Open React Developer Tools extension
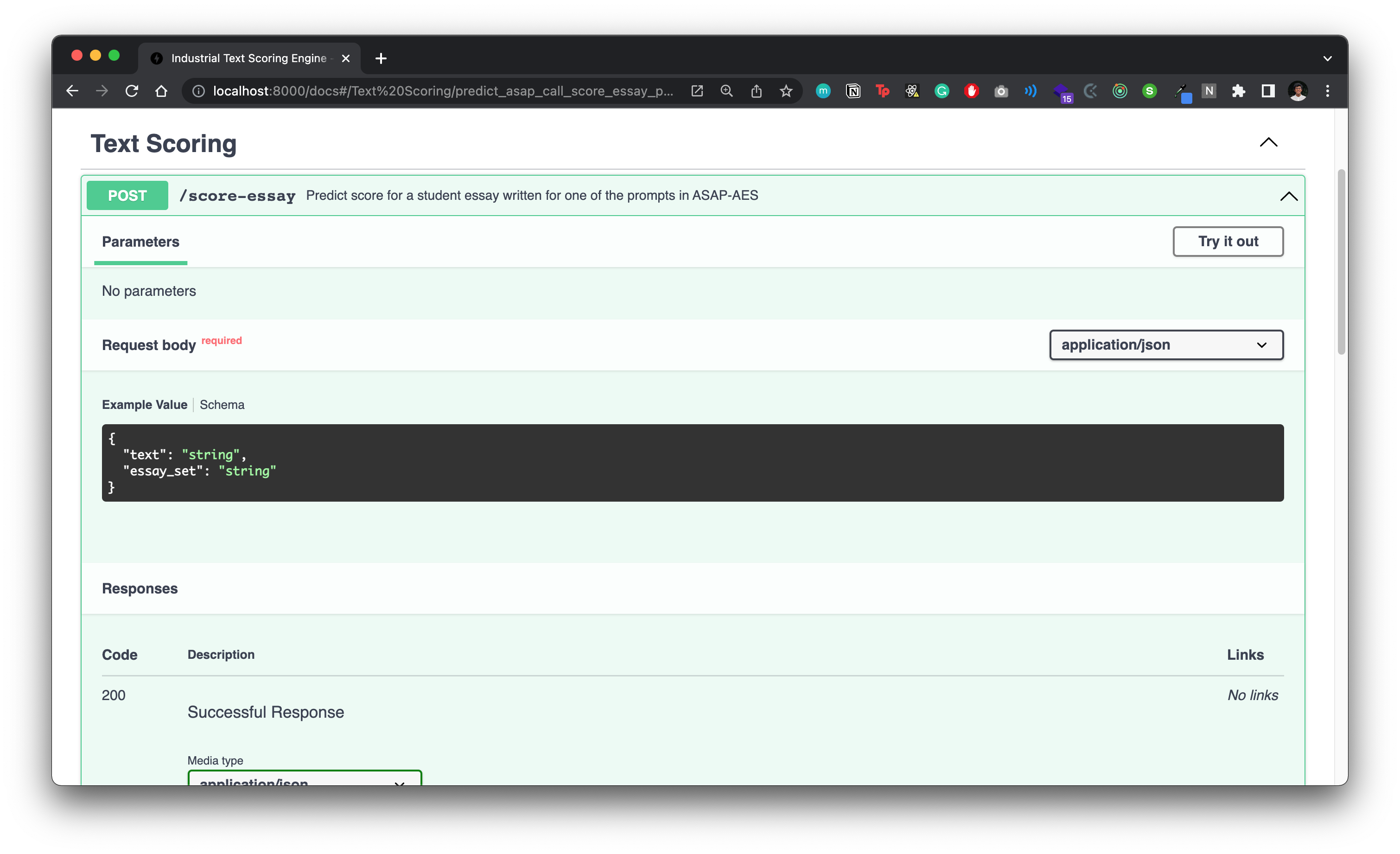1400x854 pixels. coord(912,91)
